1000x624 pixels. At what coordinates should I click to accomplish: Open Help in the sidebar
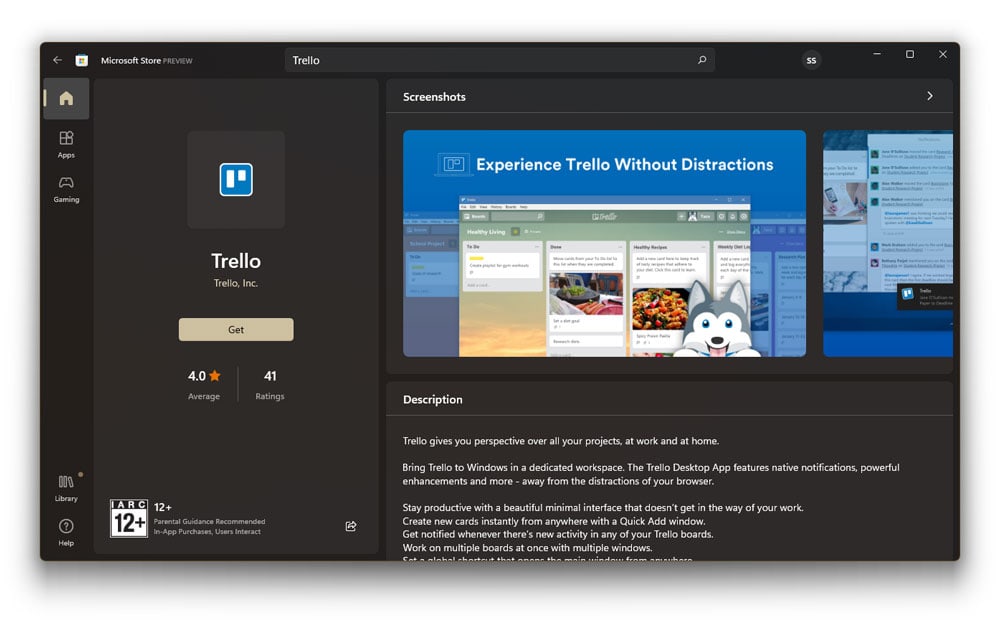(66, 532)
